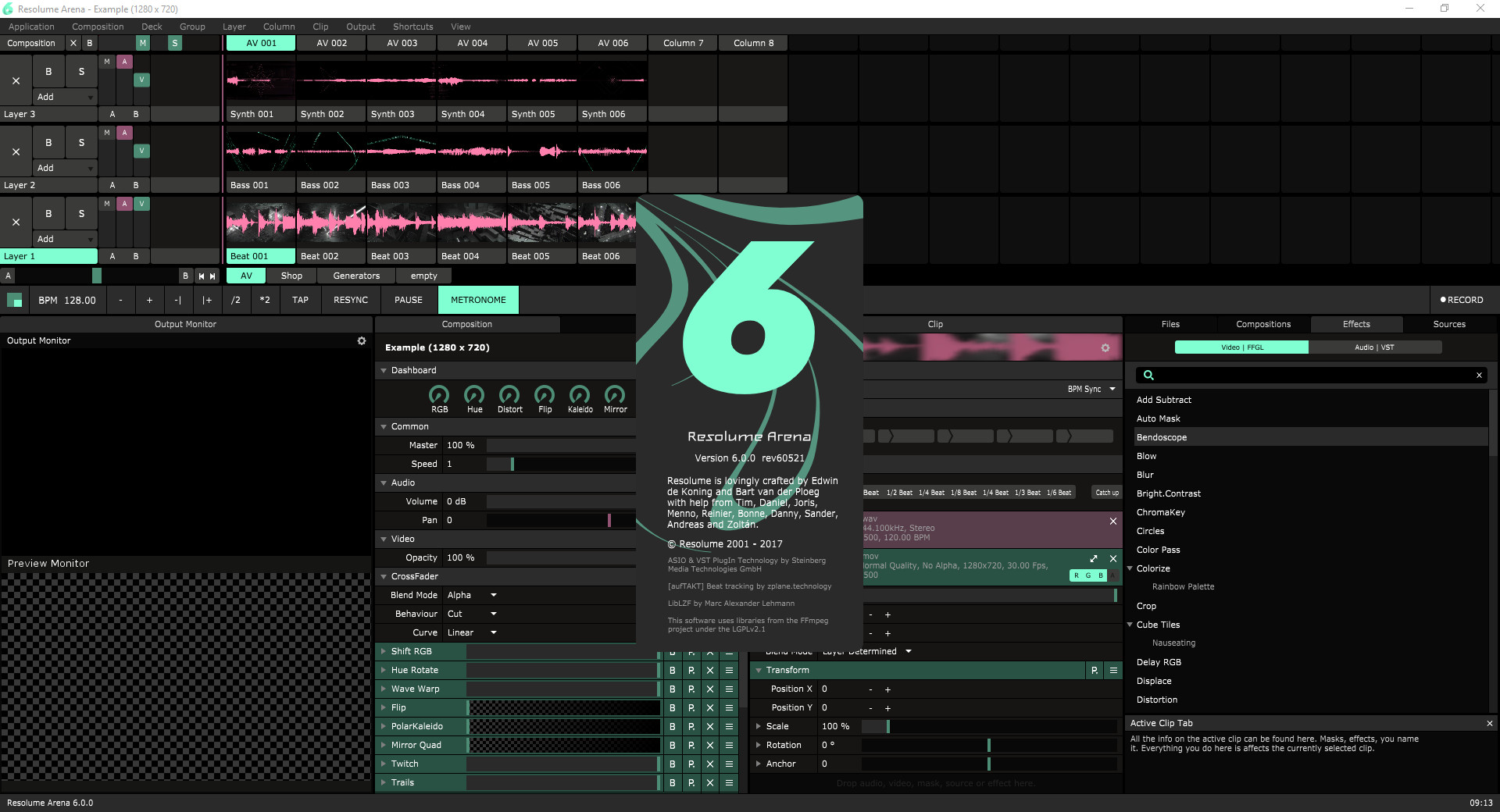This screenshot has height=812, width=1500.
Task: Open clip settings gear on waveform
Action: pos(1105,347)
